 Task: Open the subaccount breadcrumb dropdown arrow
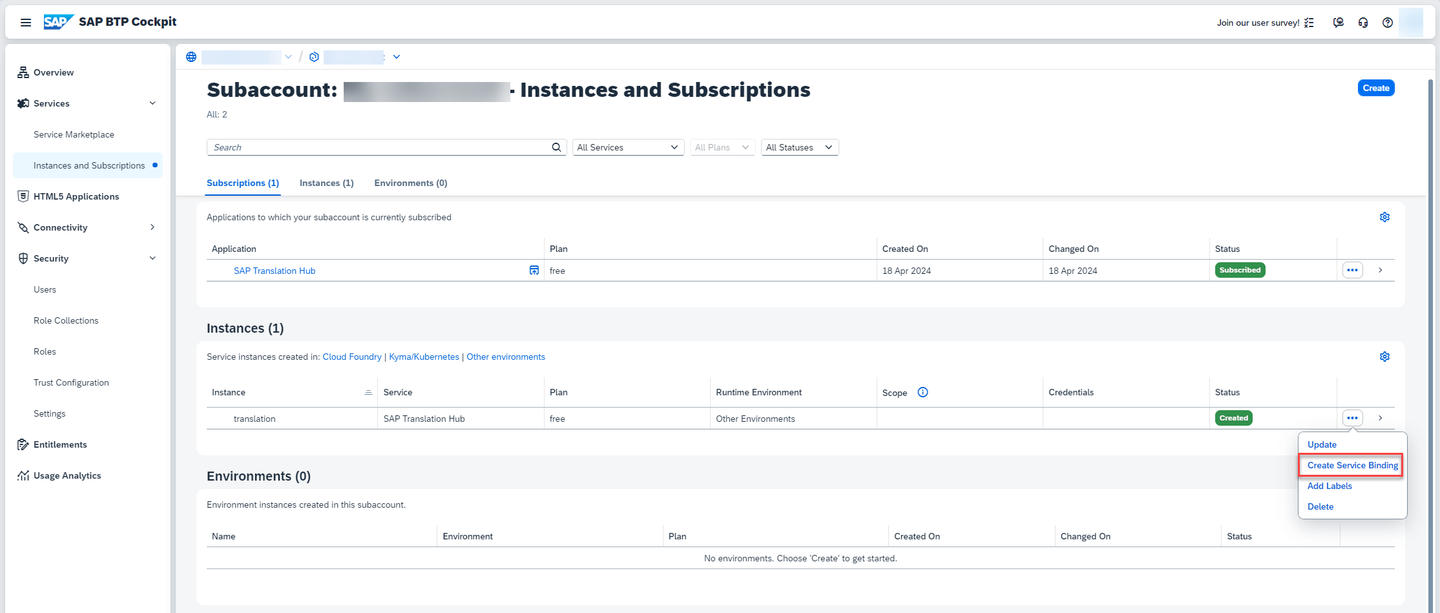pos(396,57)
